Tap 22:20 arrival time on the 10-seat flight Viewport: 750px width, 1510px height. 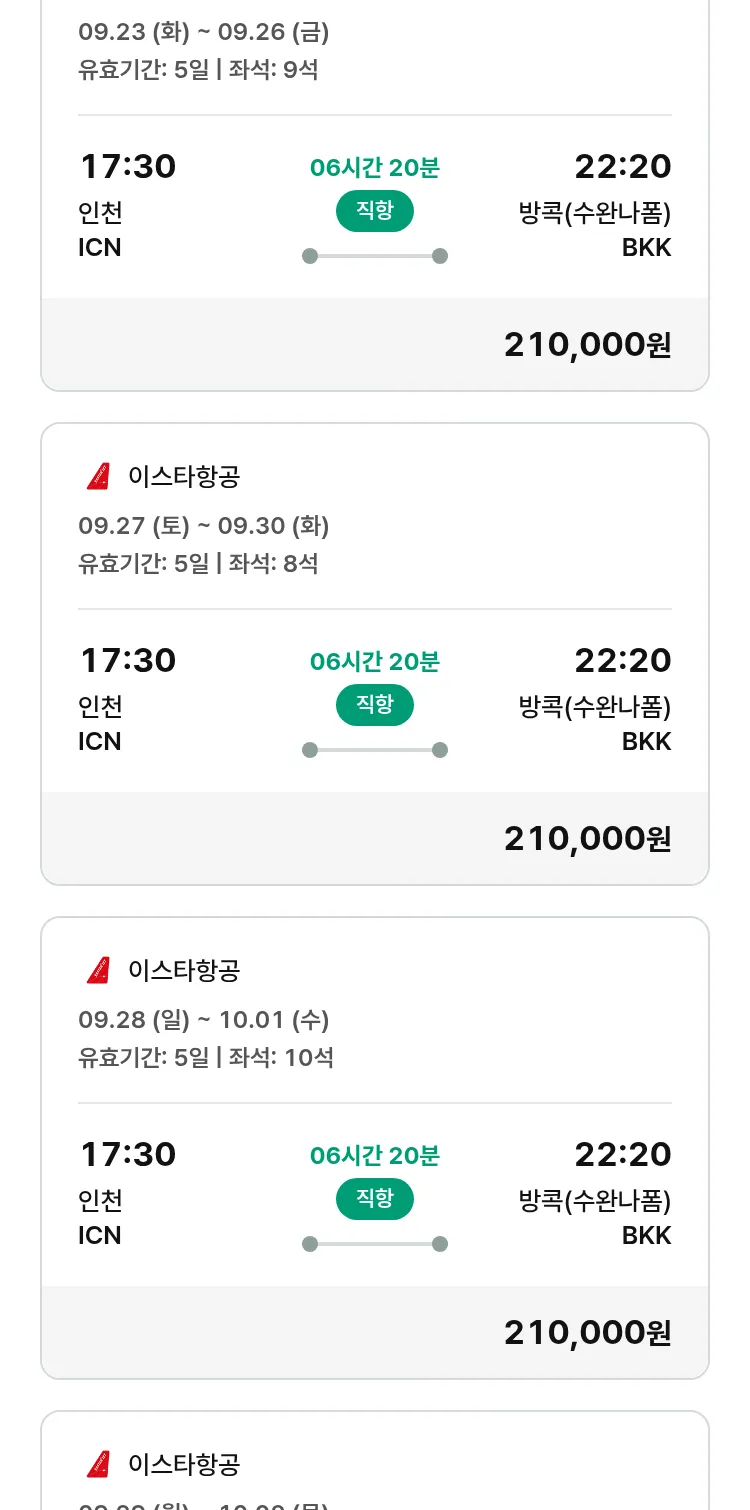coord(622,1154)
